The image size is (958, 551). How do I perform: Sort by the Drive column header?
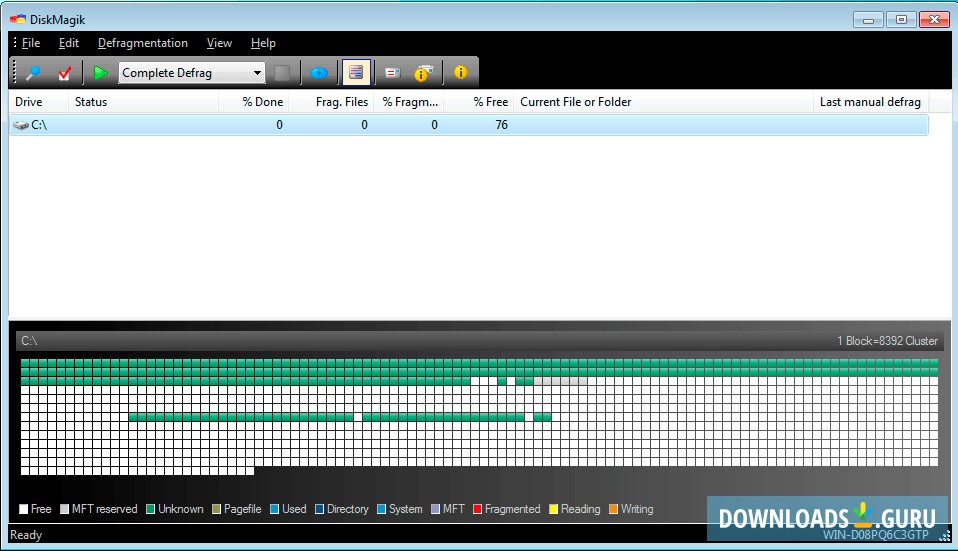(x=38, y=102)
